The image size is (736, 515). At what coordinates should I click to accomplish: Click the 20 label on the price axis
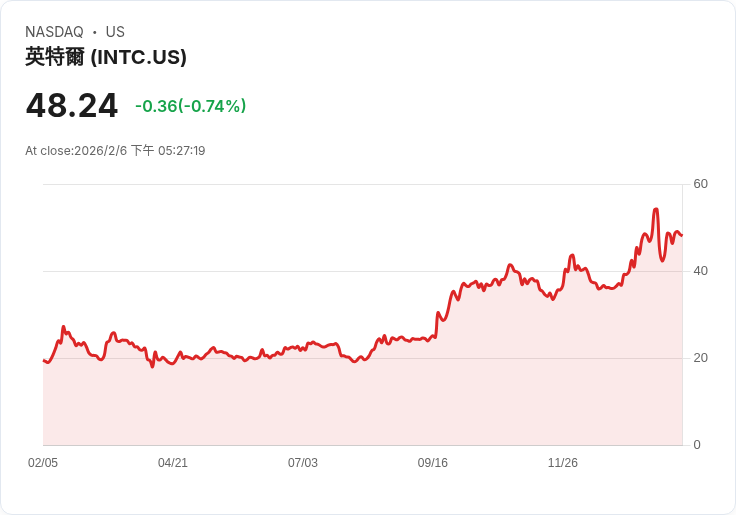(700, 358)
